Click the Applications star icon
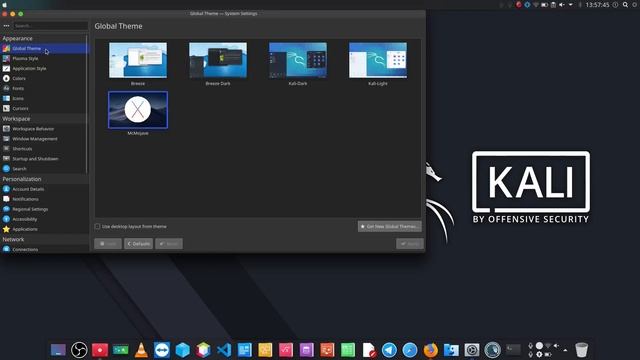 [x=6, y=229]
